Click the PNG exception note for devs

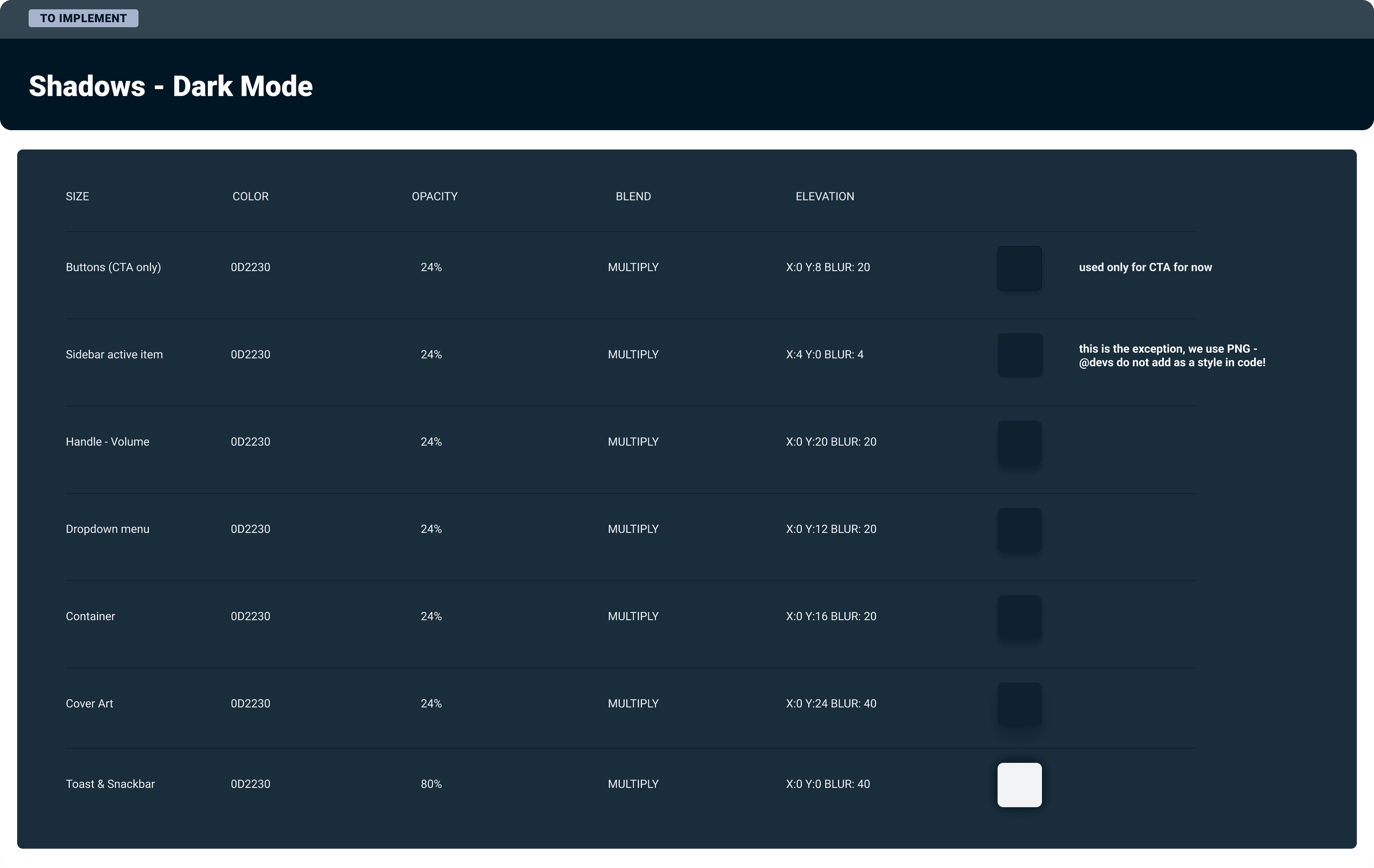point(1171,355)
